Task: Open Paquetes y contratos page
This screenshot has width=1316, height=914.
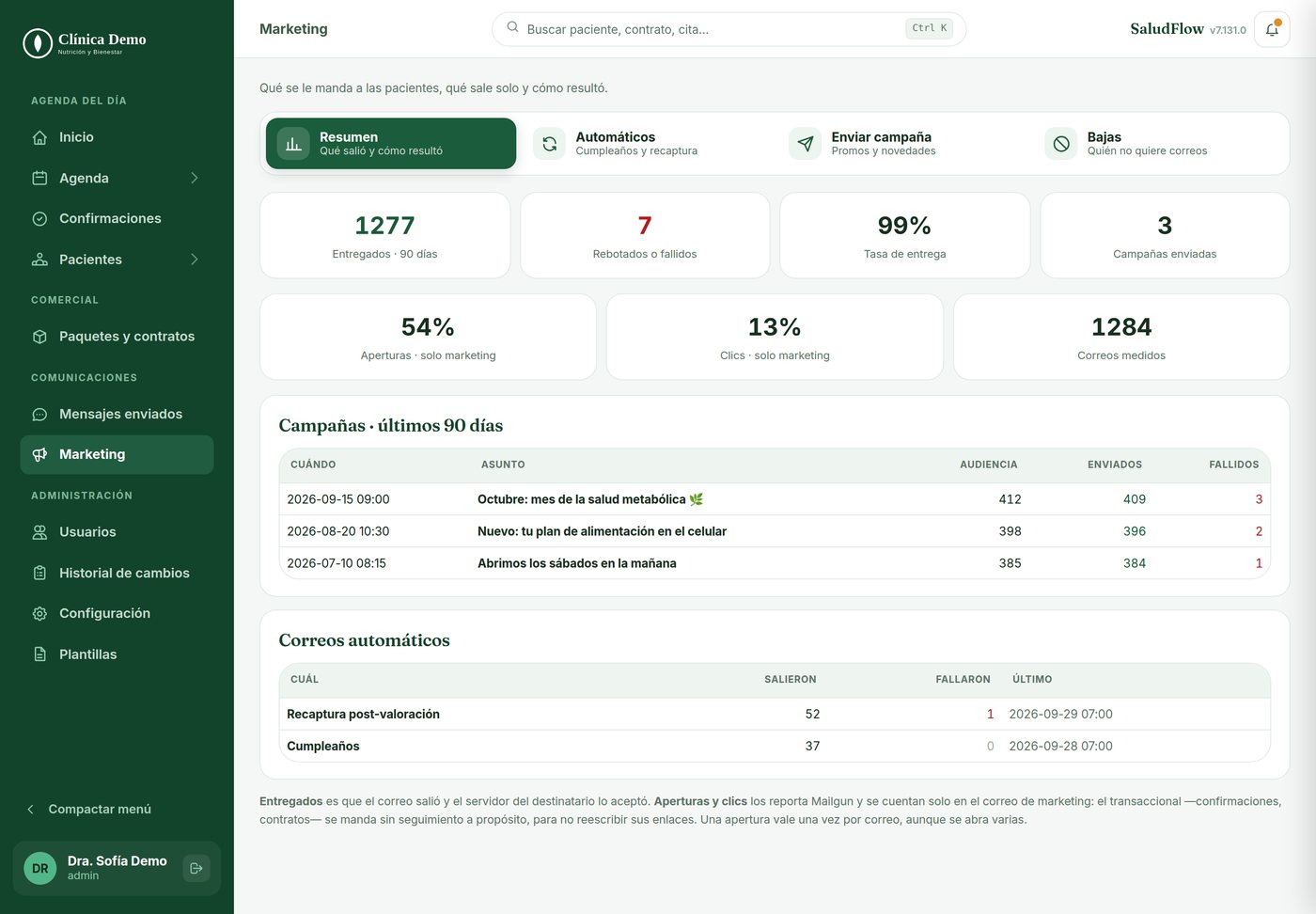Action: point(117,337)
